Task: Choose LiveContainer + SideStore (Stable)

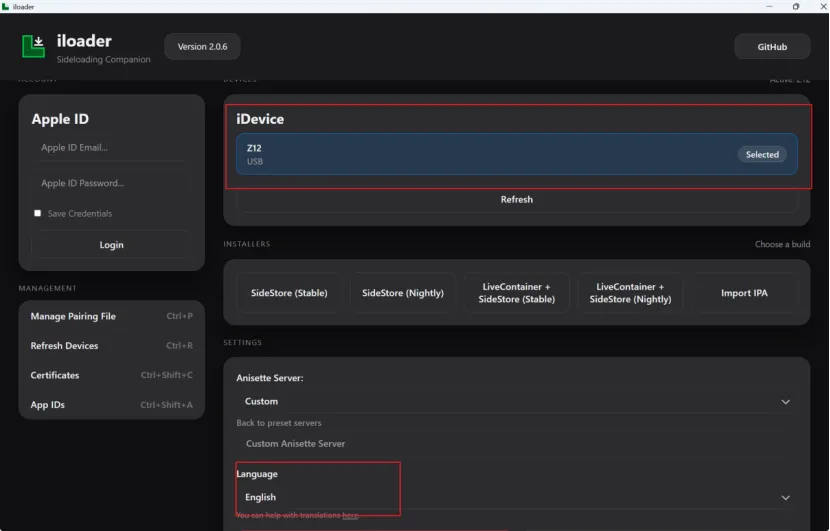Action: tap(517, 293)
